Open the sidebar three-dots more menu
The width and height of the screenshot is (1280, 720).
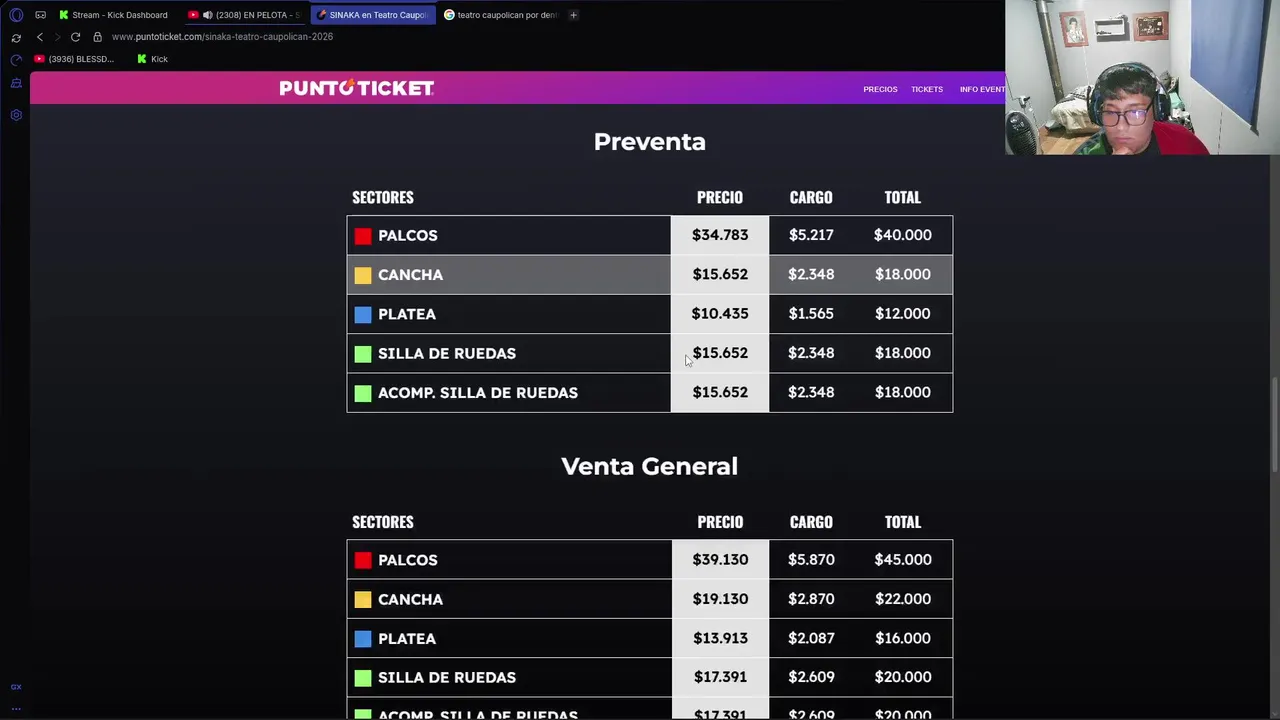[16, 708]
